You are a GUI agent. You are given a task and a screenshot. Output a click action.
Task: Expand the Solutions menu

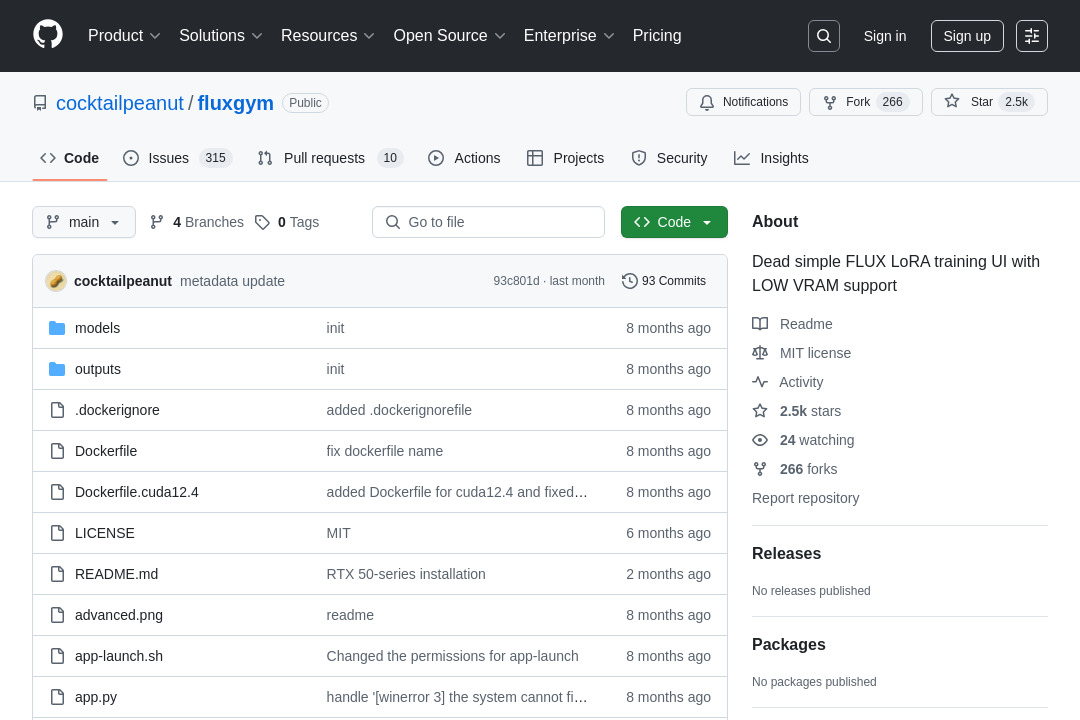pyautogui.click(x=220, y=36)
